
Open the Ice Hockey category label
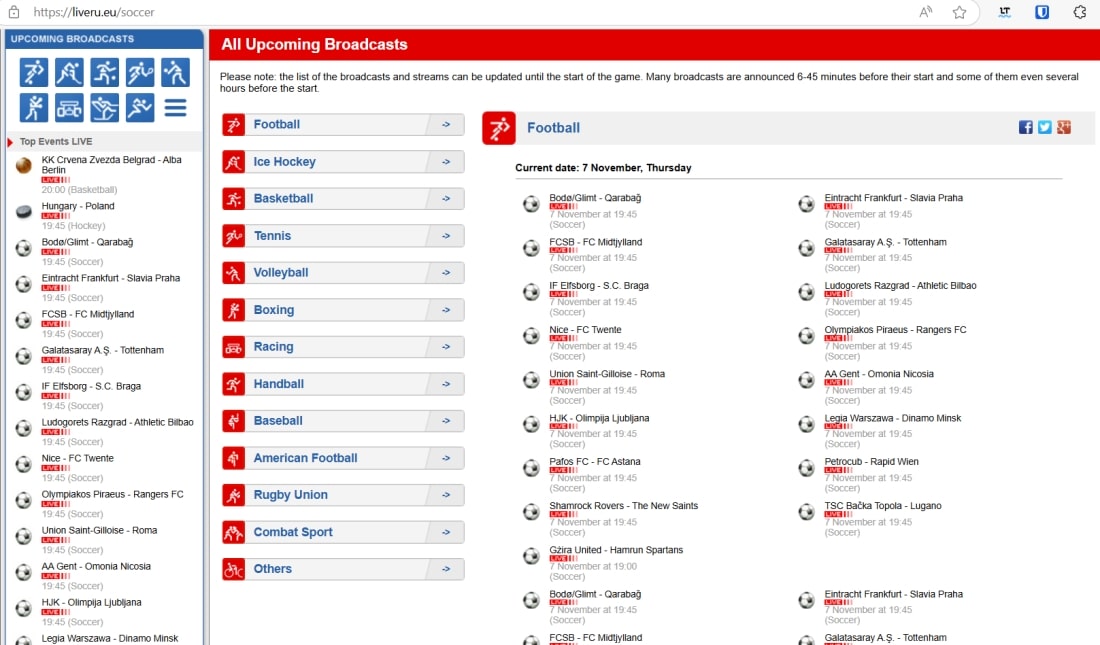284,162
